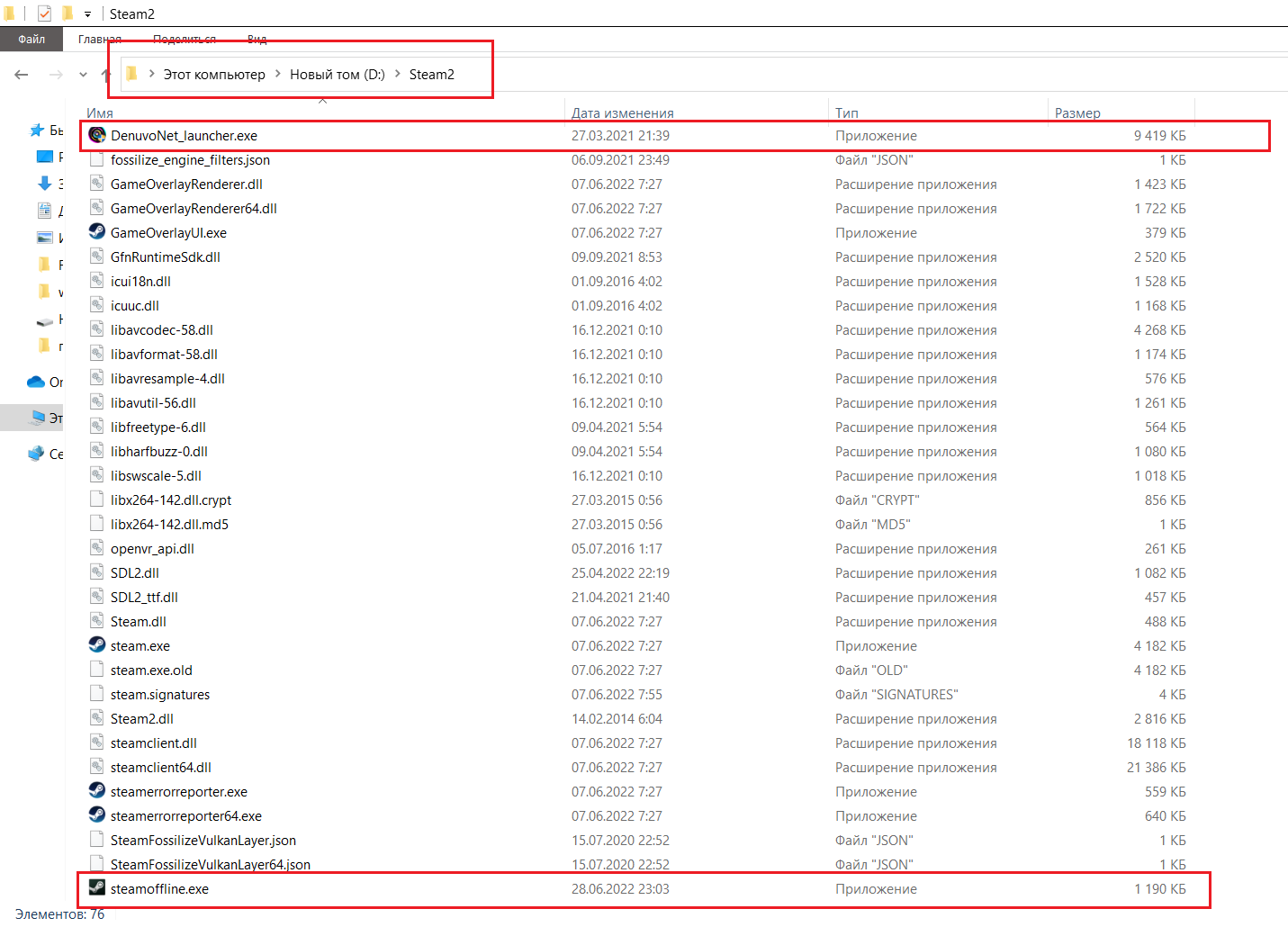Open OneDrive cloud icon in sidebar
1288x927 pixels.
(x=36, y=382)
